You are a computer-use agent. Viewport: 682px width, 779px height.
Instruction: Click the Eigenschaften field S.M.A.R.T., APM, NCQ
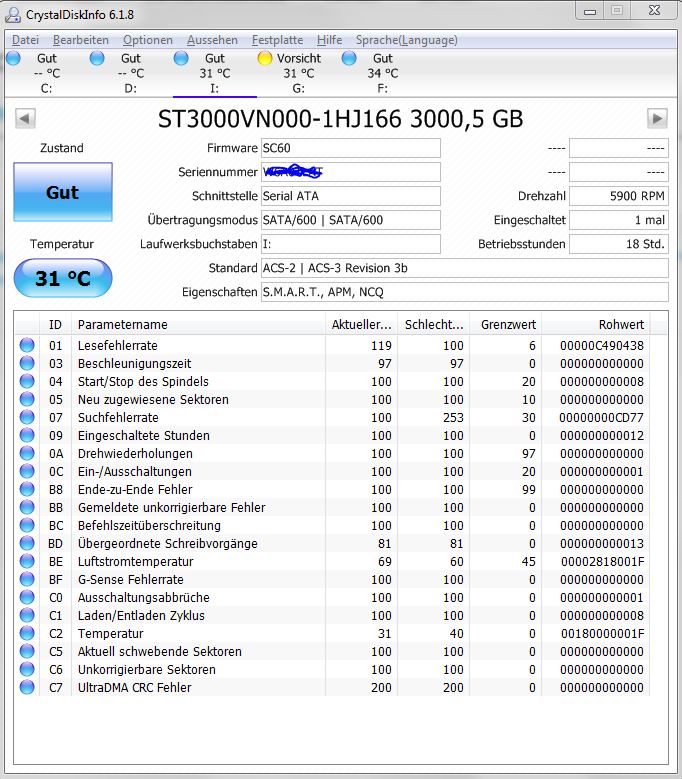464,292
